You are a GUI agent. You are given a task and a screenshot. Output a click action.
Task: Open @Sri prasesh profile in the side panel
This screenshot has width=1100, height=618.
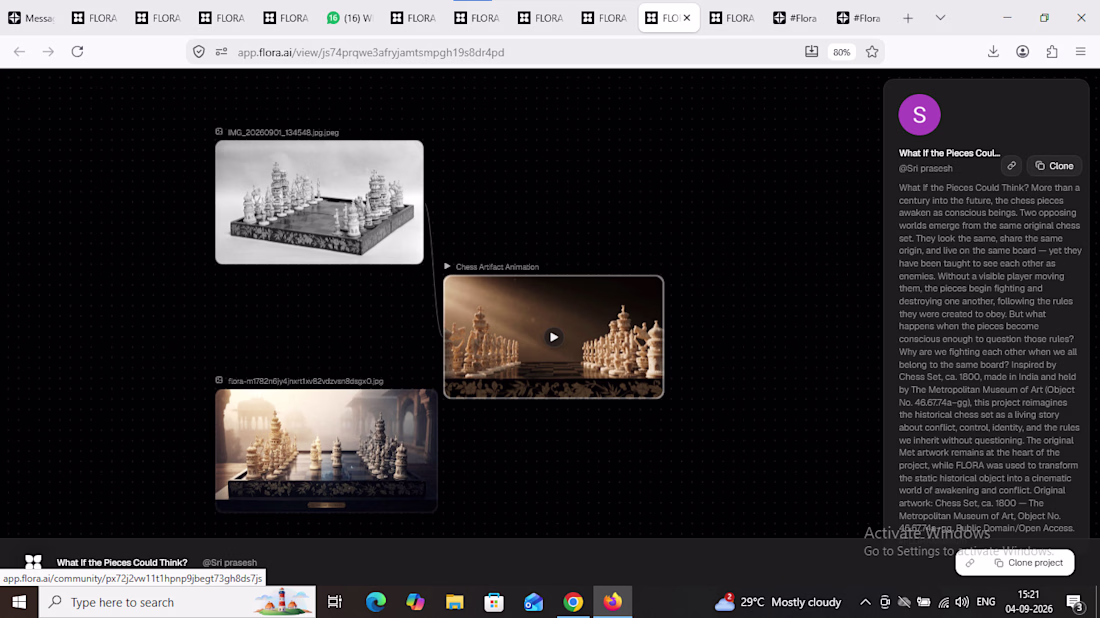pyautogui.click(x=925, y=168)
